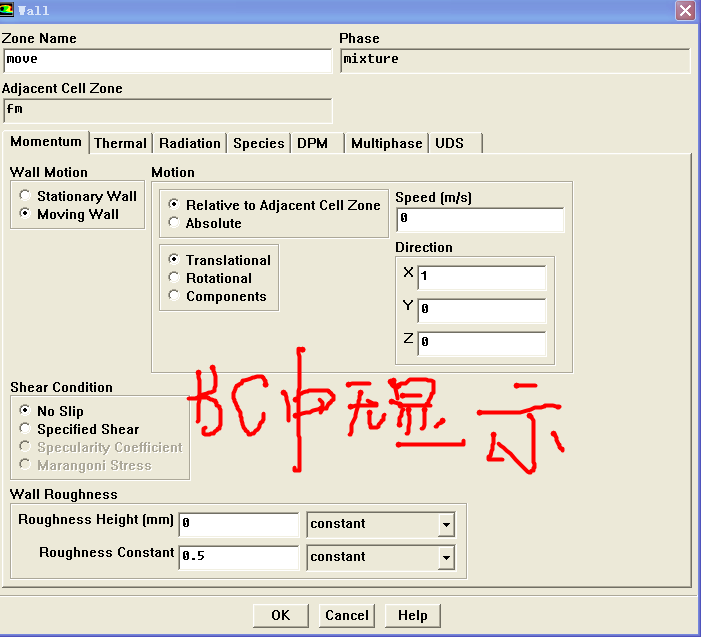Click the Wall dialog title bar icon
The height and width of the screenshot is (640, 701).
9,10
